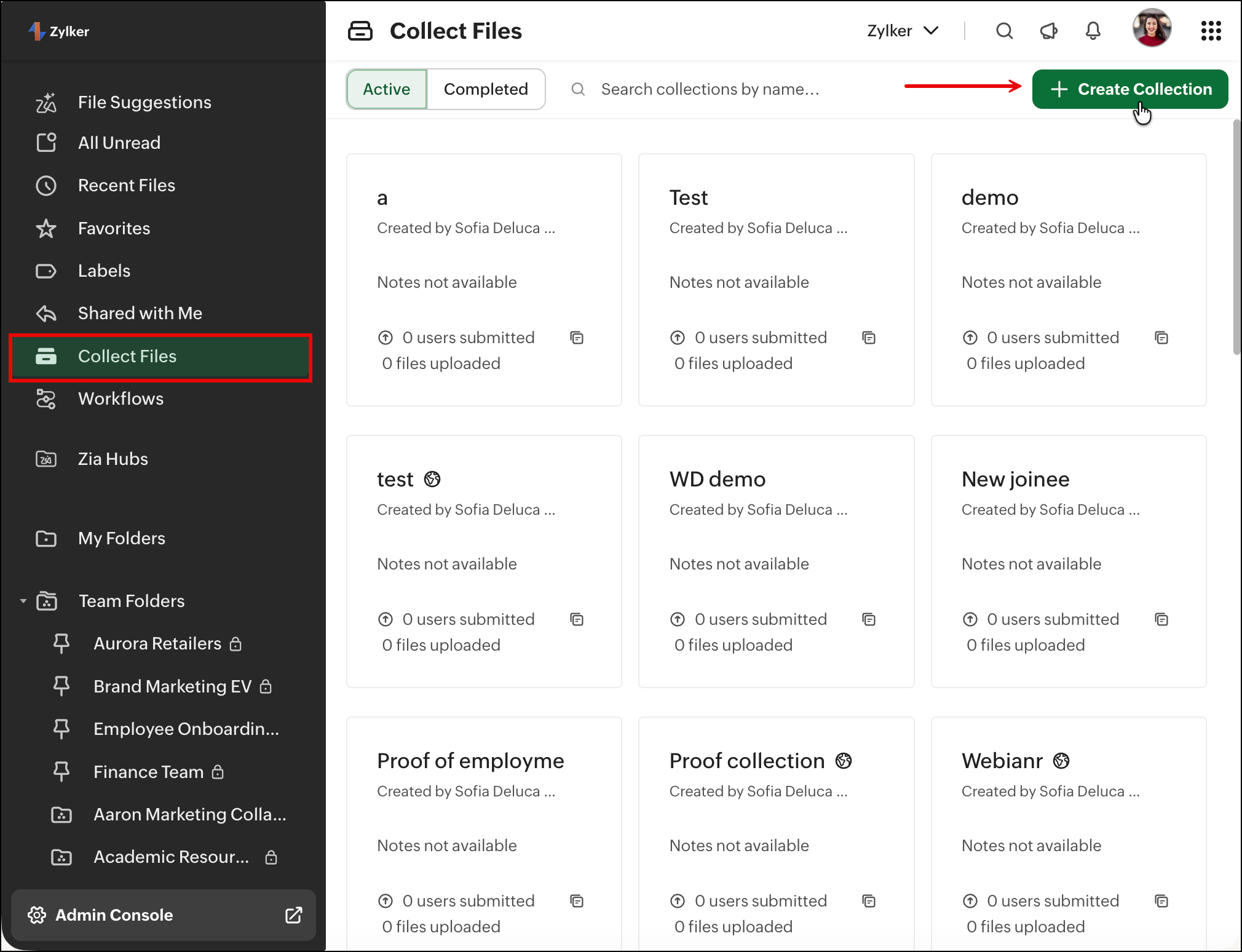Open Zia Hubs in sidebar
1242x952 pixels.
[113, 459]
